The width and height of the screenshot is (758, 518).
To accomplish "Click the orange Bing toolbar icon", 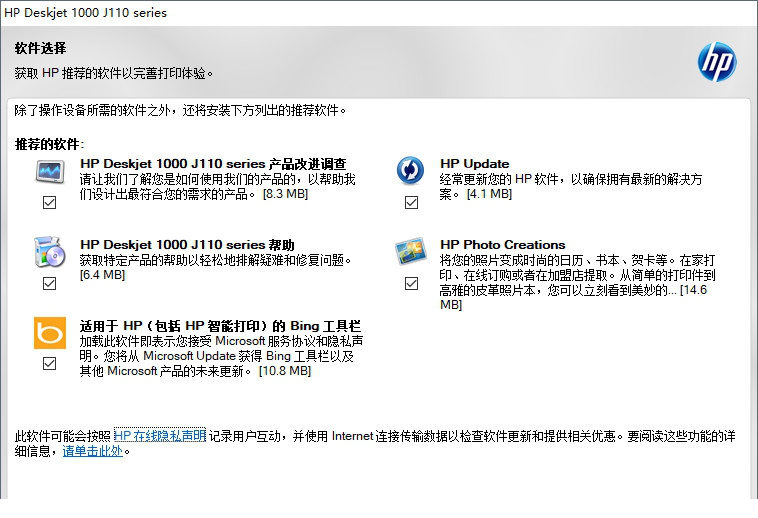I will [50, 333].
